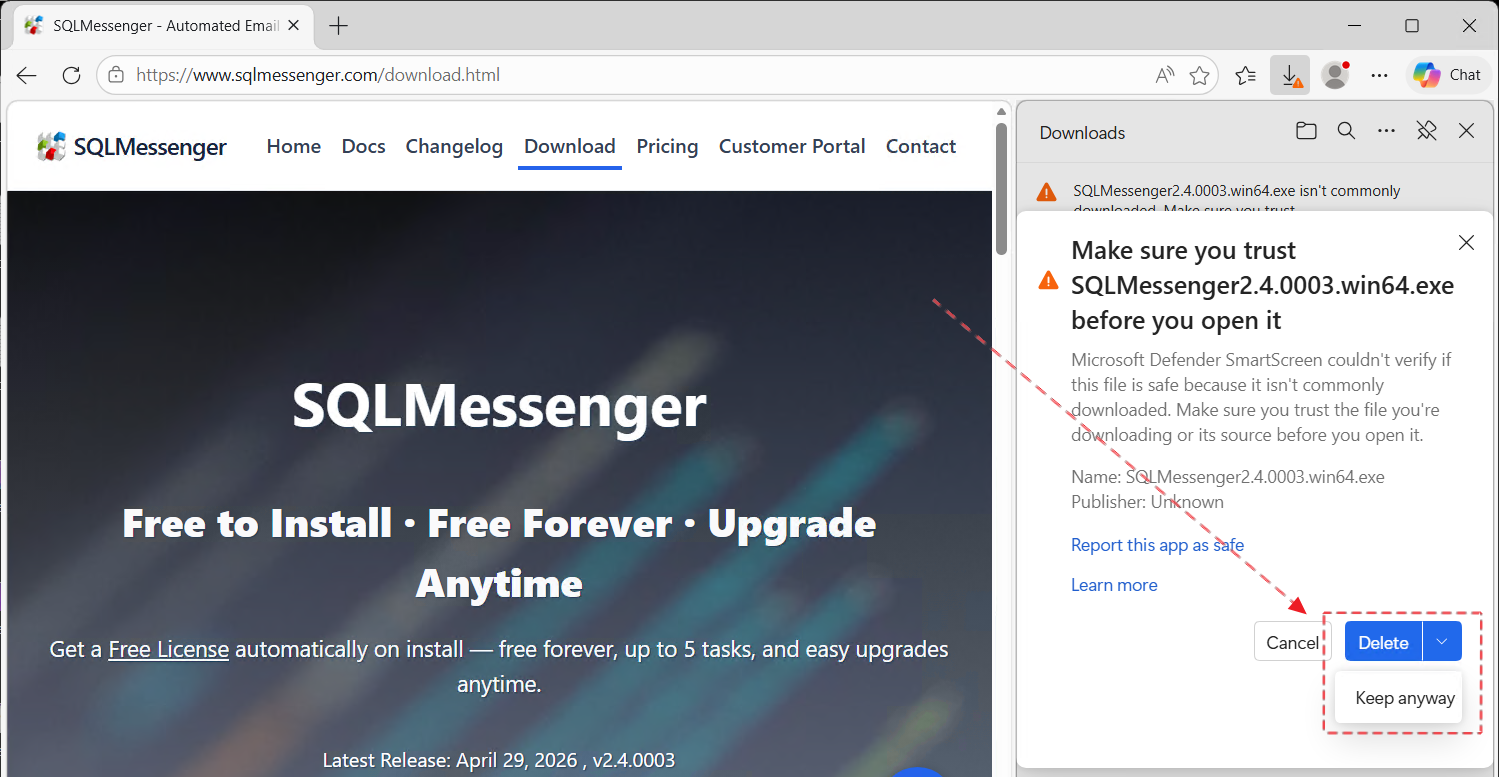Close the SmartScreen warning dialog
The image size is (1499, 777).
[x=1466, y=243]
